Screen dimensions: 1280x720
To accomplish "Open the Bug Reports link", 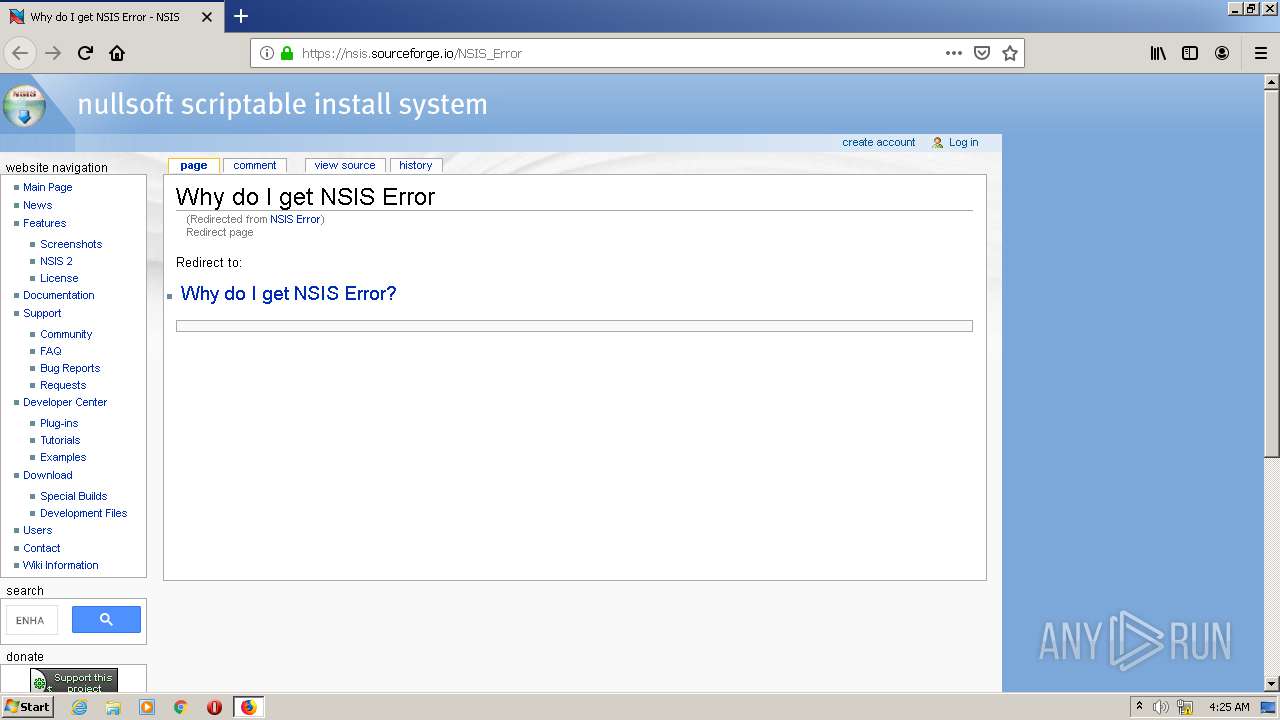I will click(x=70, y=368).
